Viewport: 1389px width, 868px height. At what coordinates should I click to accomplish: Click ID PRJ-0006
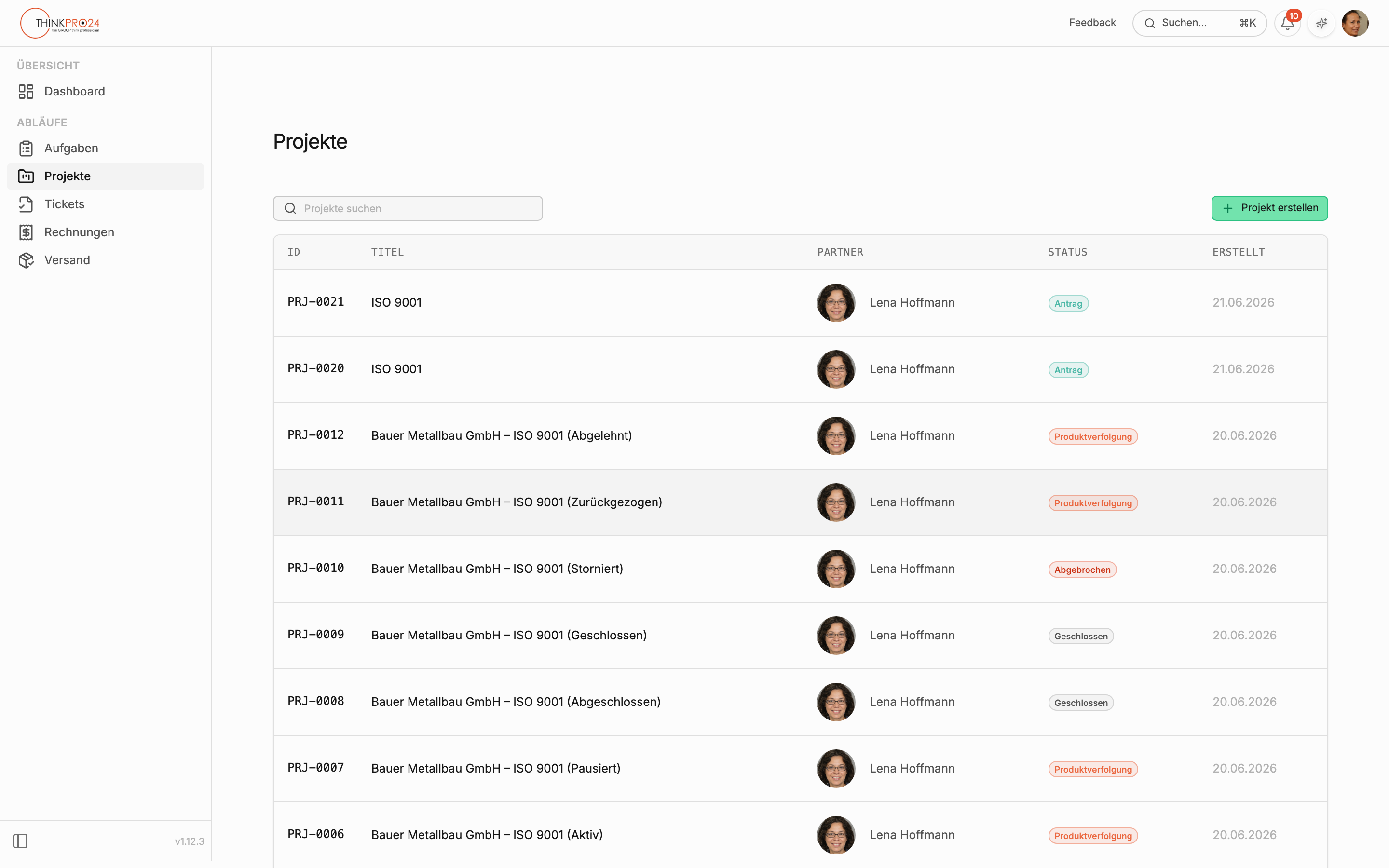click(316, 835)
